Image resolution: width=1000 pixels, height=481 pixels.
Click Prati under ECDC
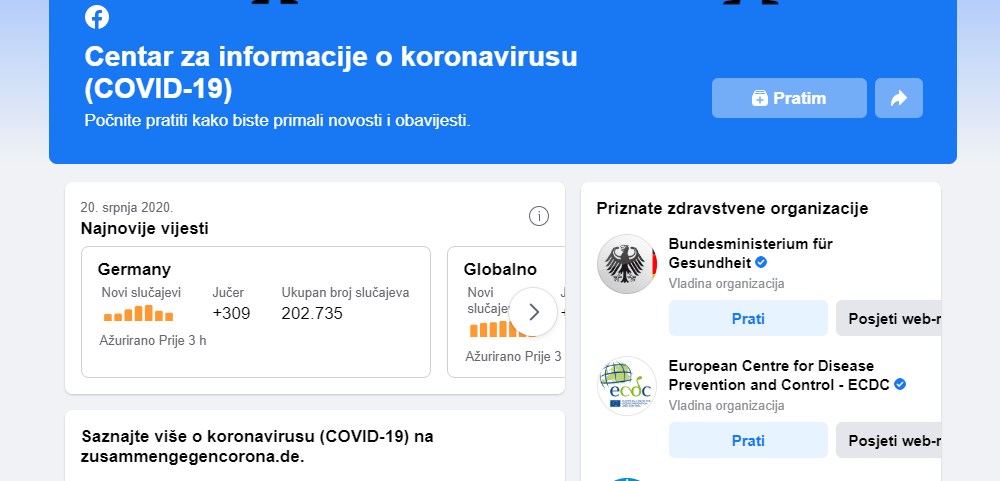click(748, 440)
